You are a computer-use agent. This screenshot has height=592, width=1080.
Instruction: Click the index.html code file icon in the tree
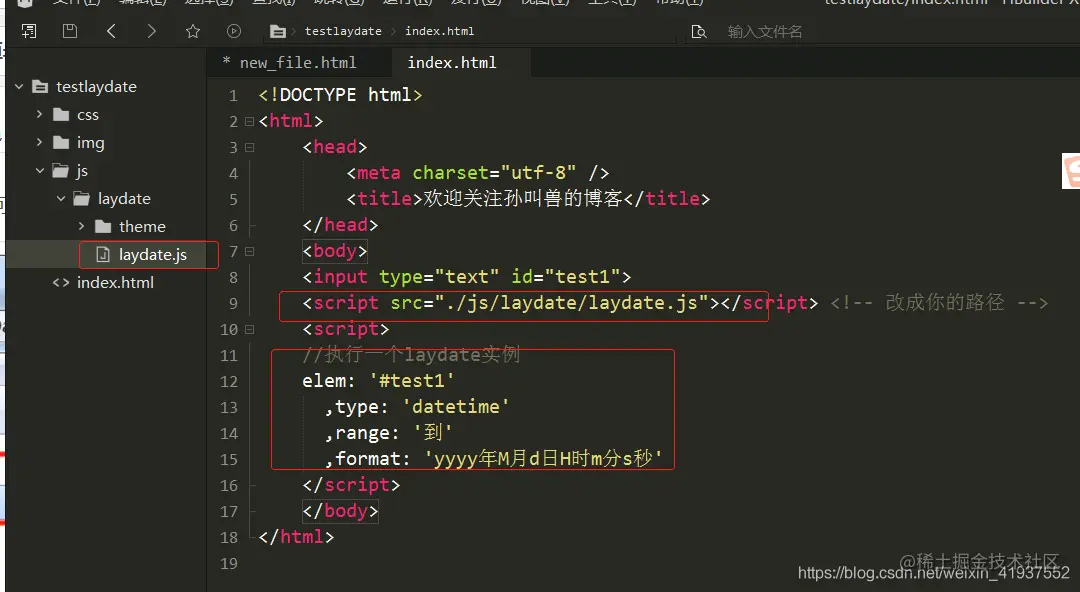tap(61, 283)
